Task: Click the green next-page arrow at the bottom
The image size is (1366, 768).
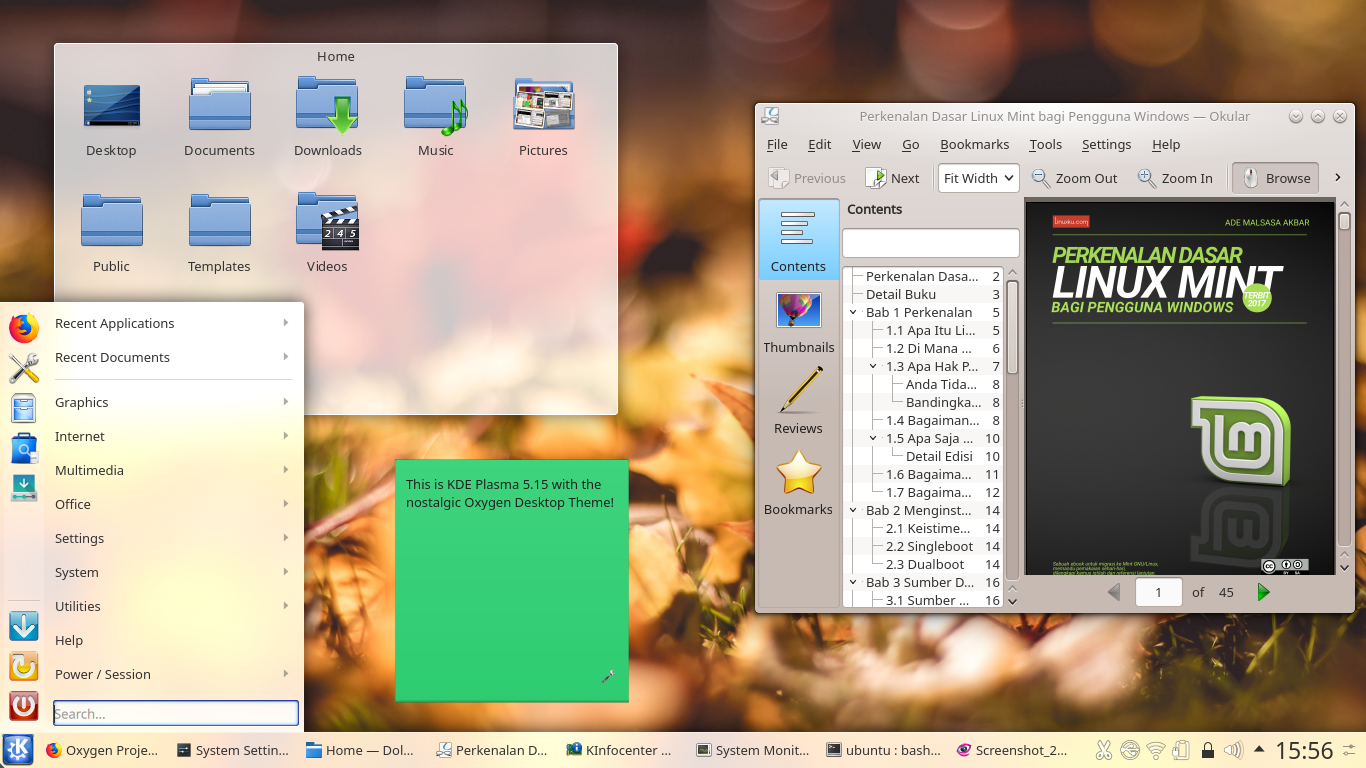Action: (1263, 592)
